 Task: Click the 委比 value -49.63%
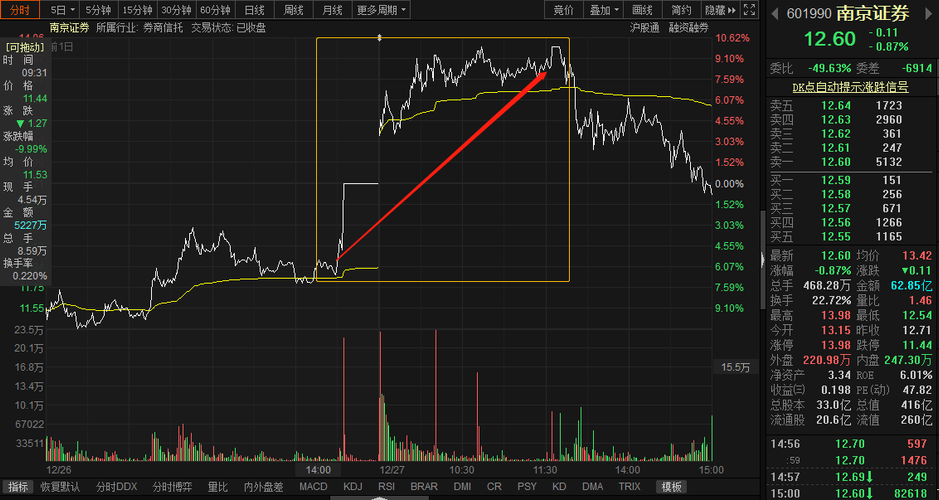click(829, 69)
